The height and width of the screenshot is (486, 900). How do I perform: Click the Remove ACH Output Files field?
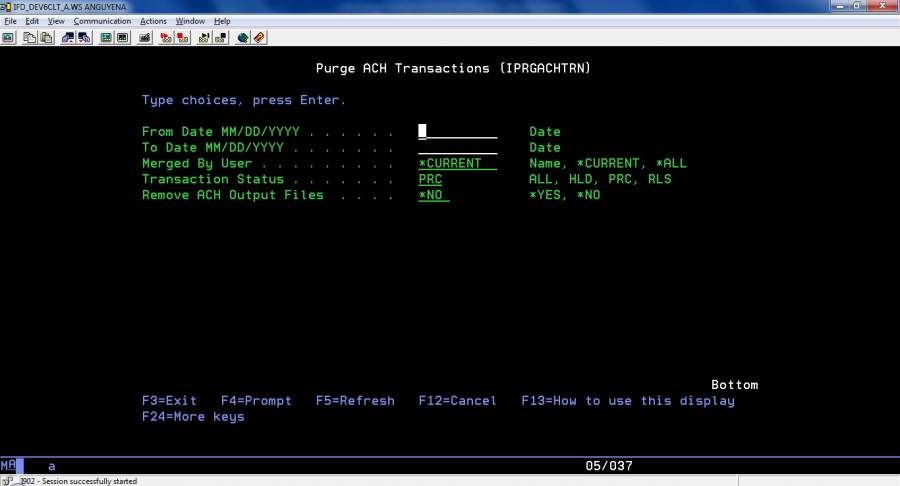tap(433, 195)
